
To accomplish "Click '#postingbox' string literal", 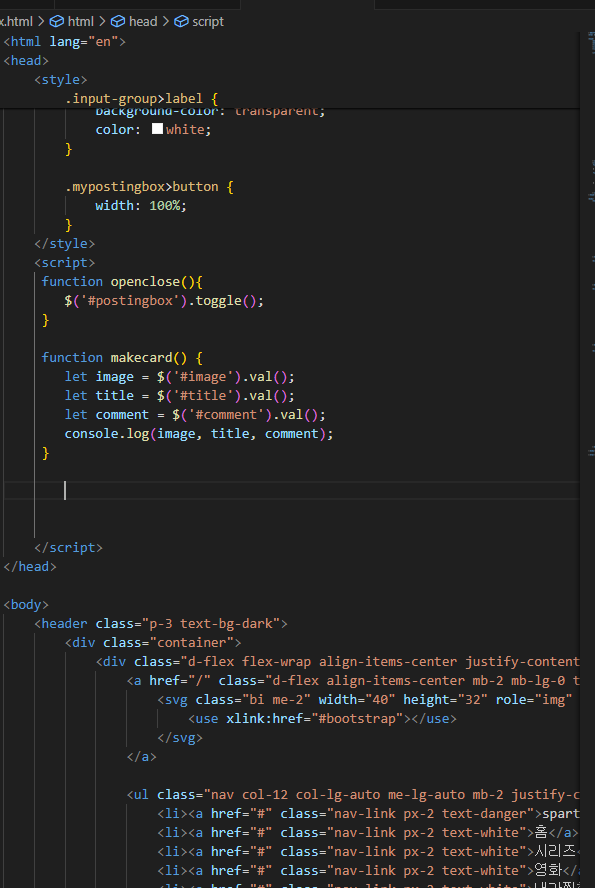I will 130,300.
